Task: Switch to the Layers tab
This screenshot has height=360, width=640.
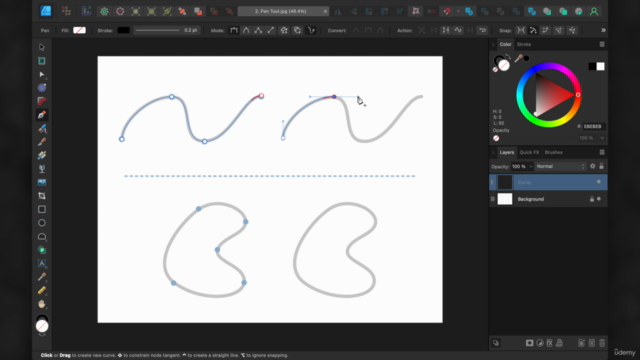Action: pos(507,152)
